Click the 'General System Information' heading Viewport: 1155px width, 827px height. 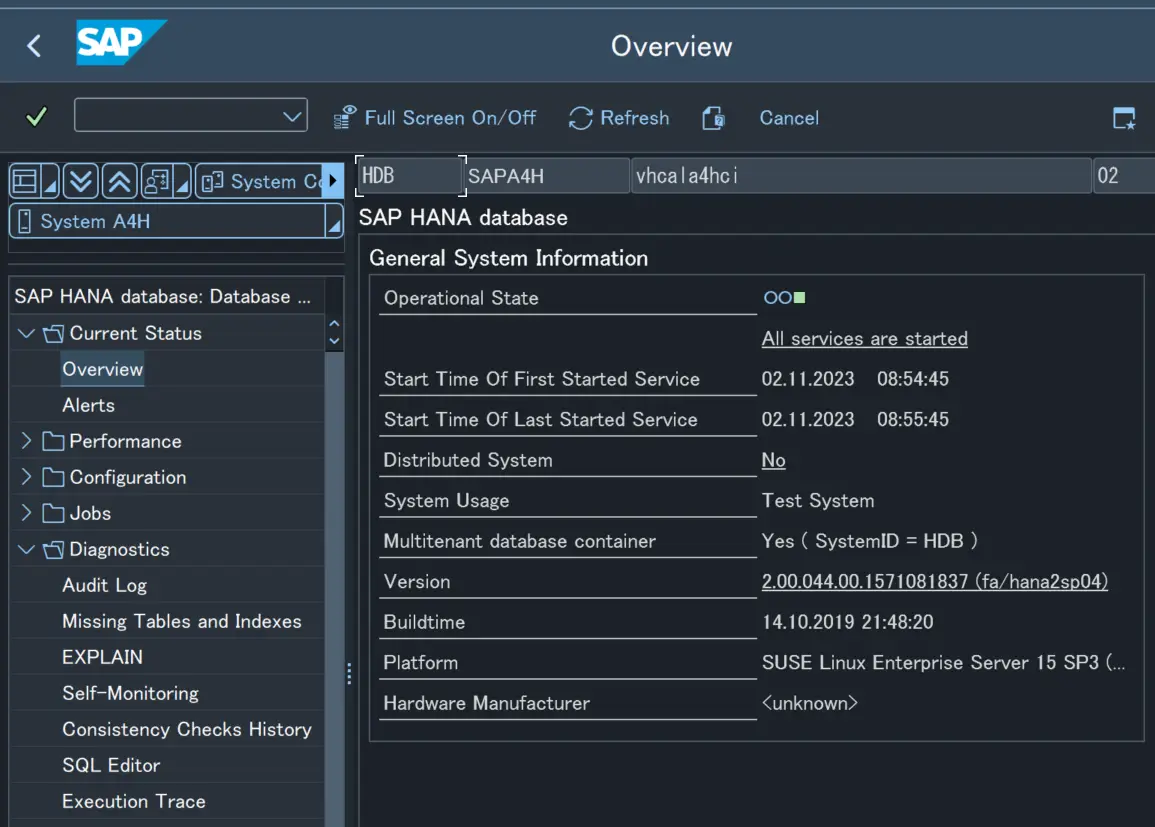[508, 258]
